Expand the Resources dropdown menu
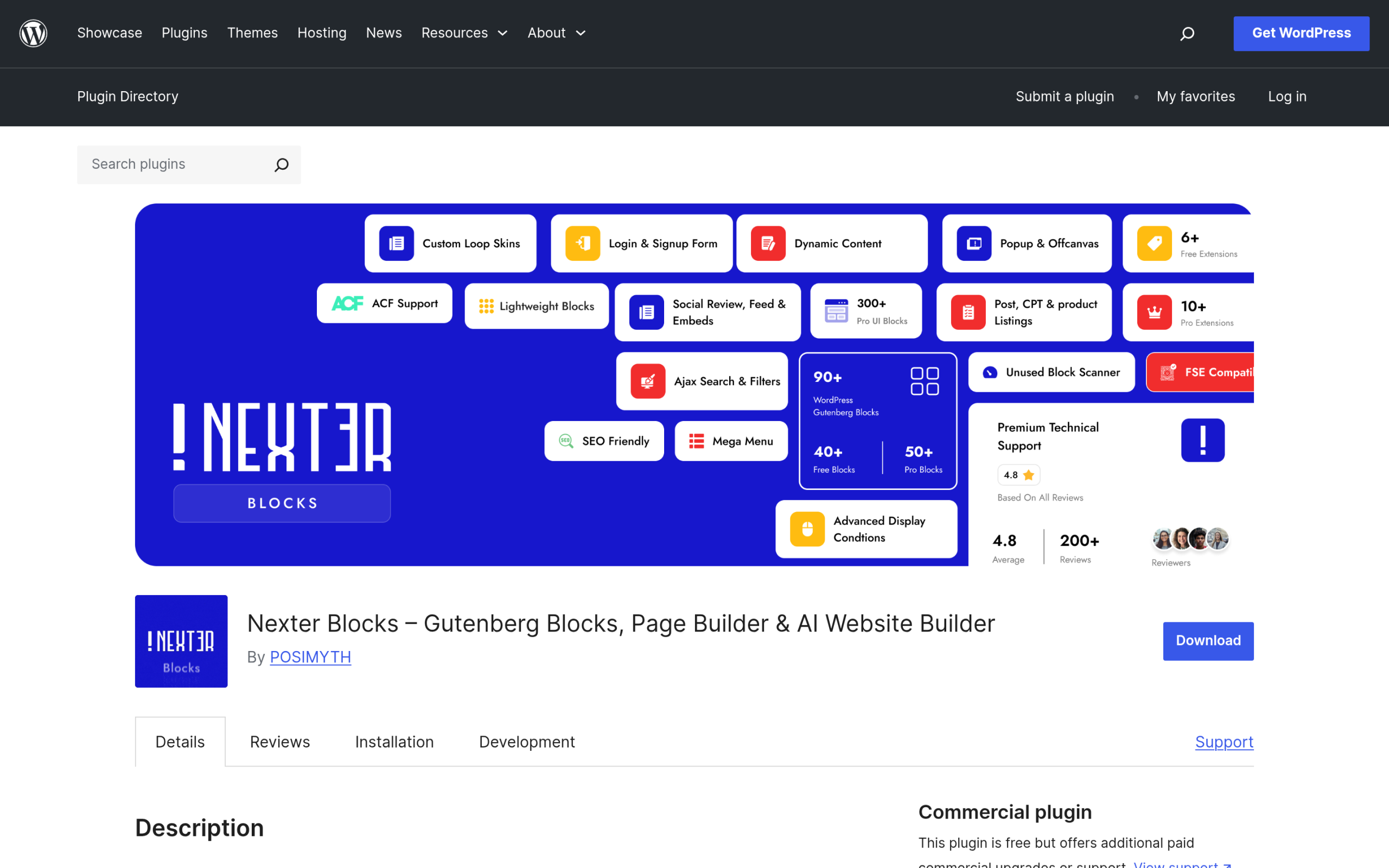Screen dimensions: 1389x868 (x=464, y=33)
